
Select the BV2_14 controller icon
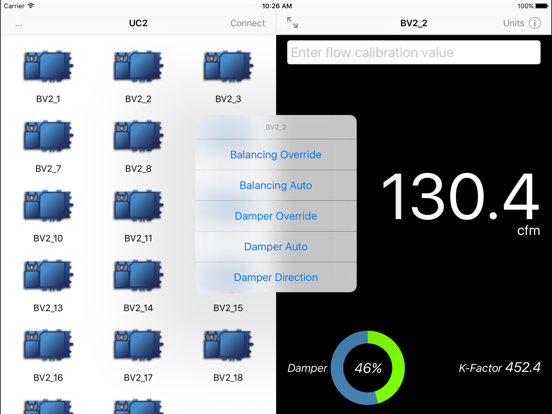click(x=138, y=275)
